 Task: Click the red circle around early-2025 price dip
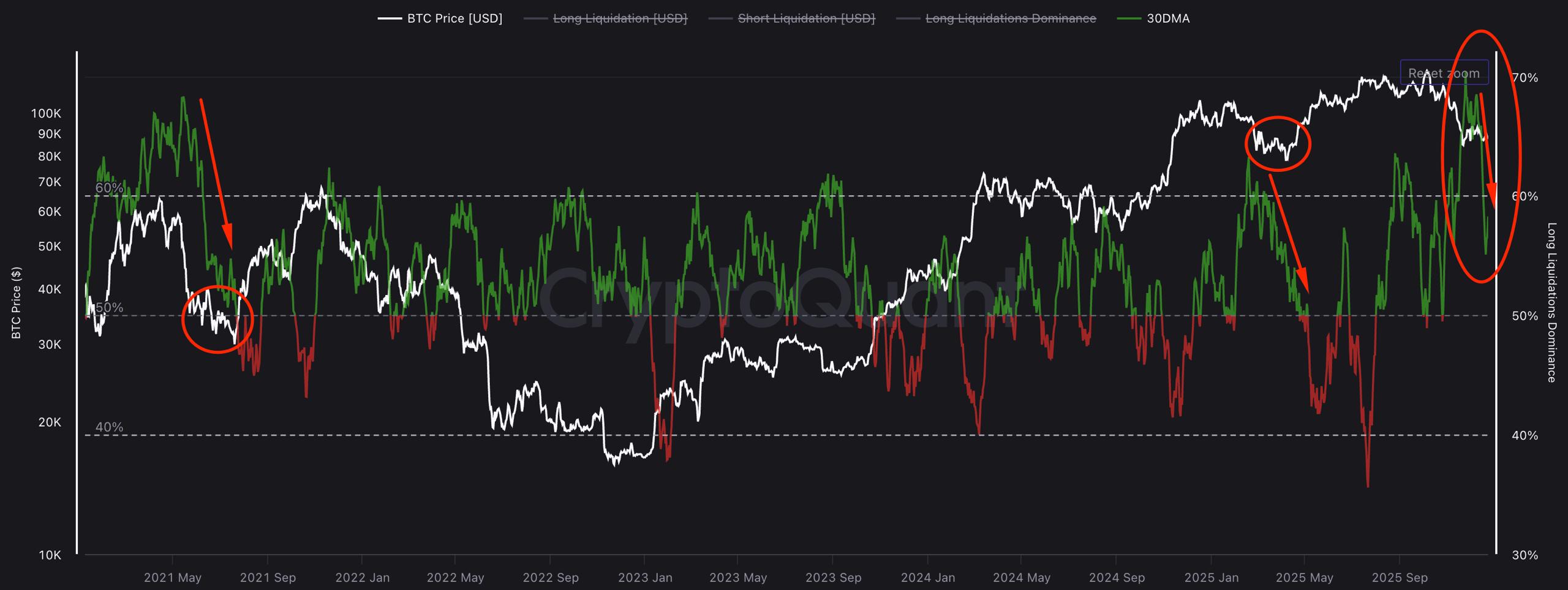click(1278, 143)
